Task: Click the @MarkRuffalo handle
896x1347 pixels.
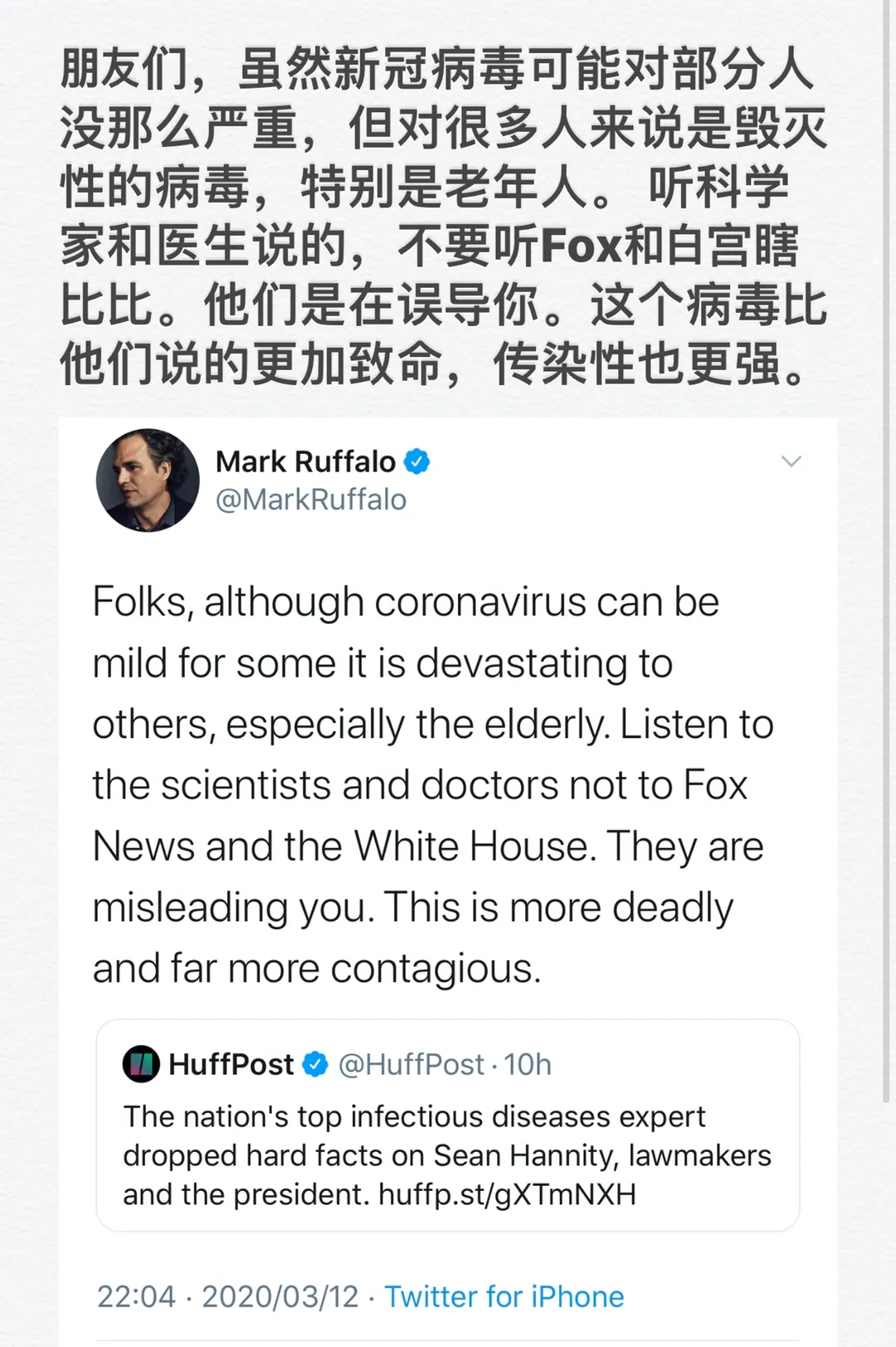Action: (x=311, y=500)
